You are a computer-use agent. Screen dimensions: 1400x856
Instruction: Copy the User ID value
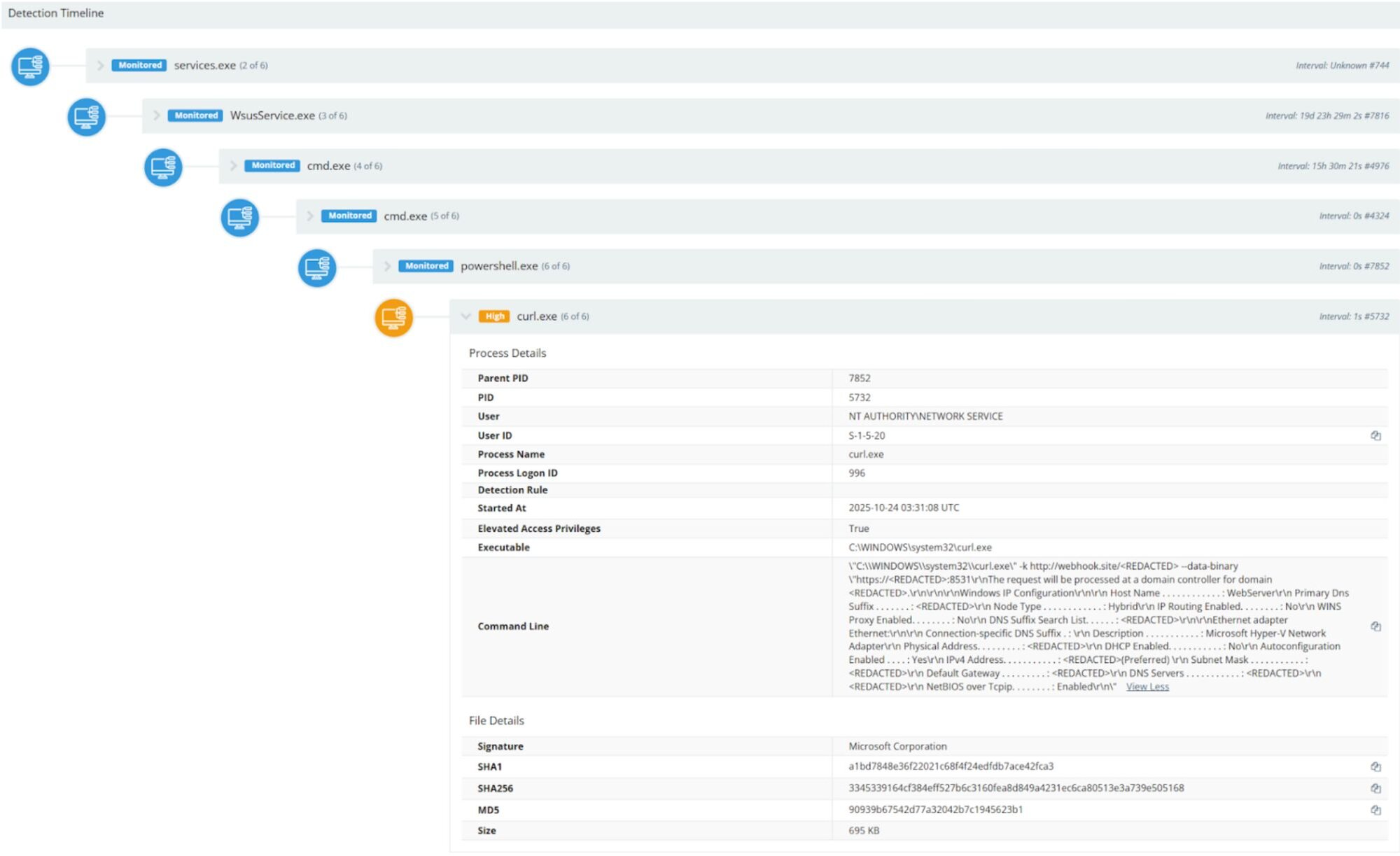(x=1375, y=435)
